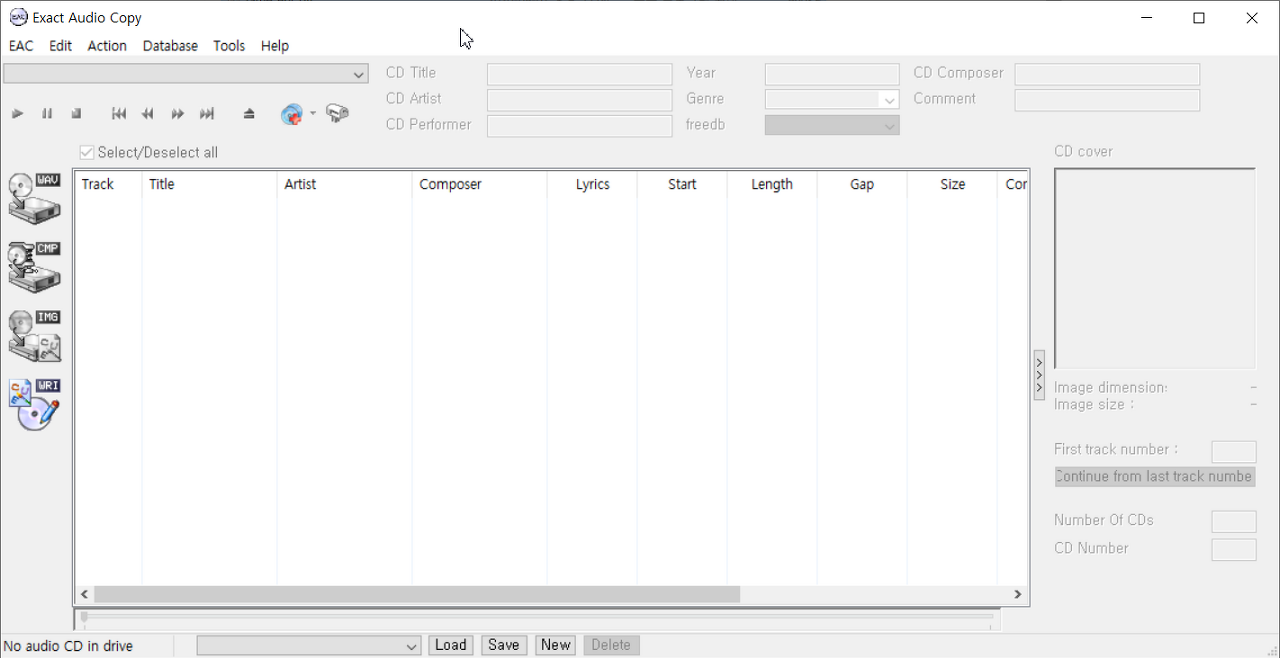
Task: Click the cover search camera icon
Action: coord(337,114)
